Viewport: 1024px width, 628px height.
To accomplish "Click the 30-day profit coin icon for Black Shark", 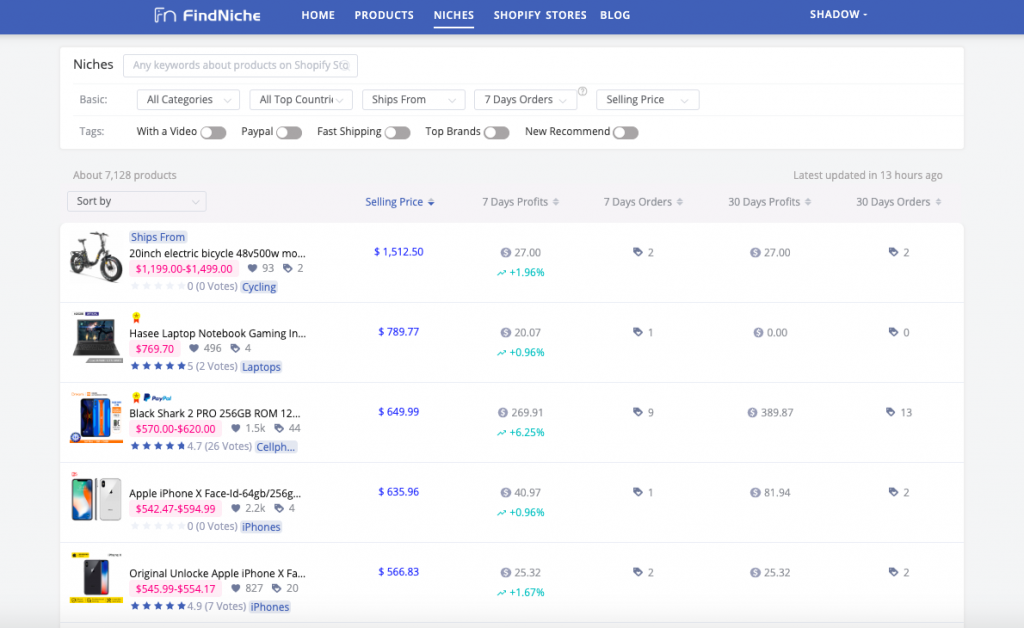I will click(752, 413).
